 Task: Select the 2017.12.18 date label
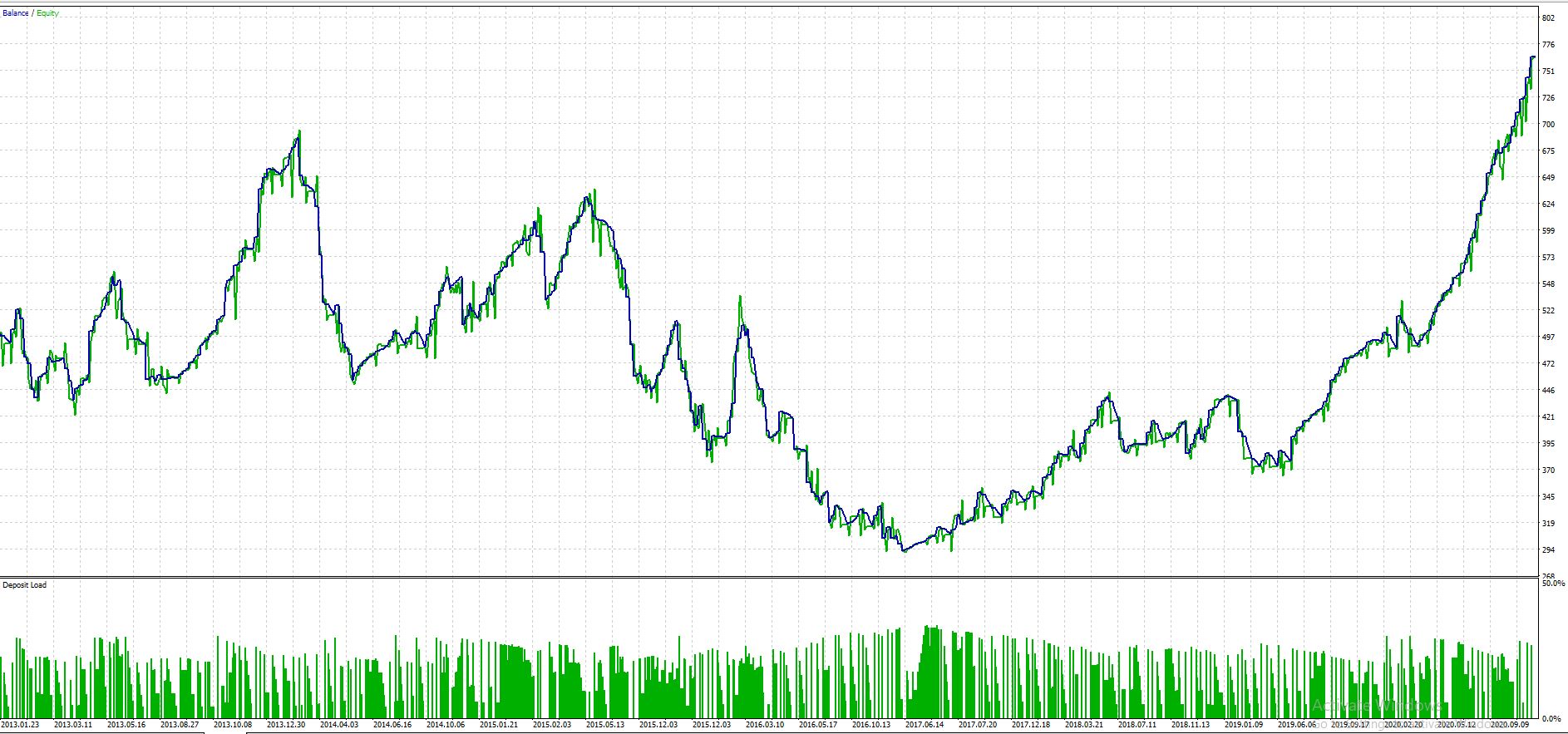[x=1031, y=725]
